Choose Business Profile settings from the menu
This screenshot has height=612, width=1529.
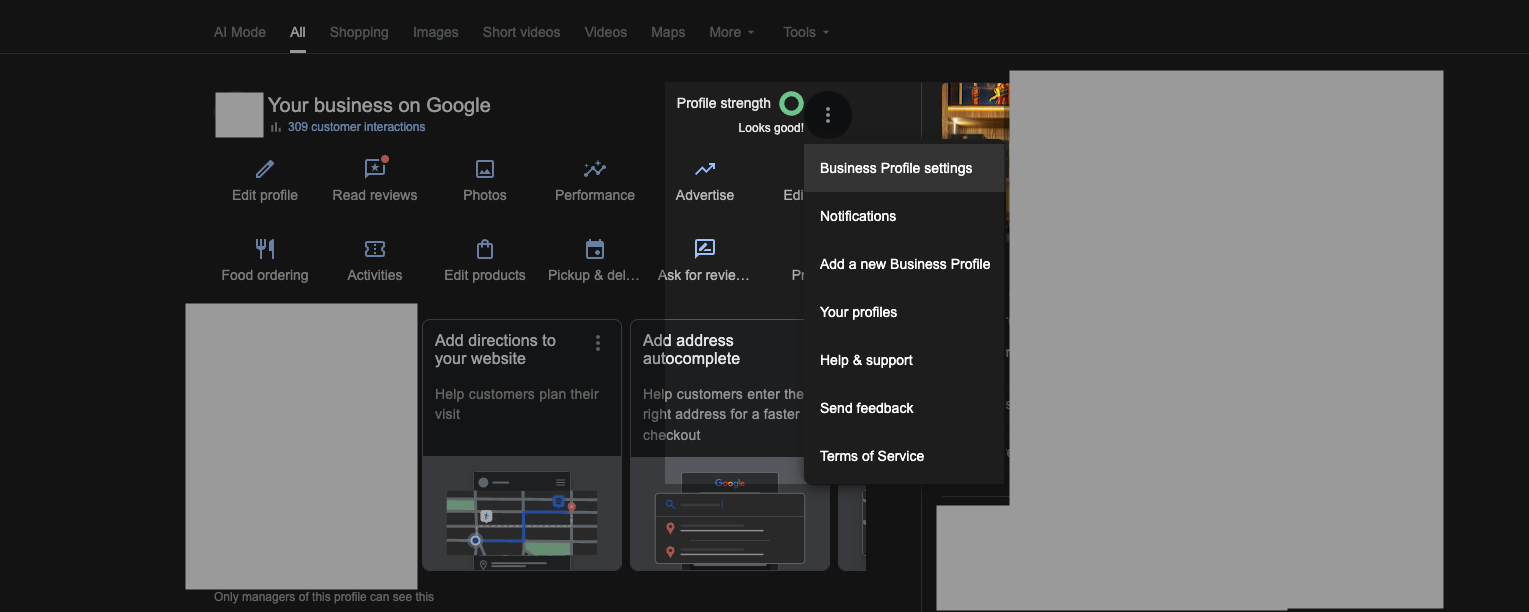895,168
